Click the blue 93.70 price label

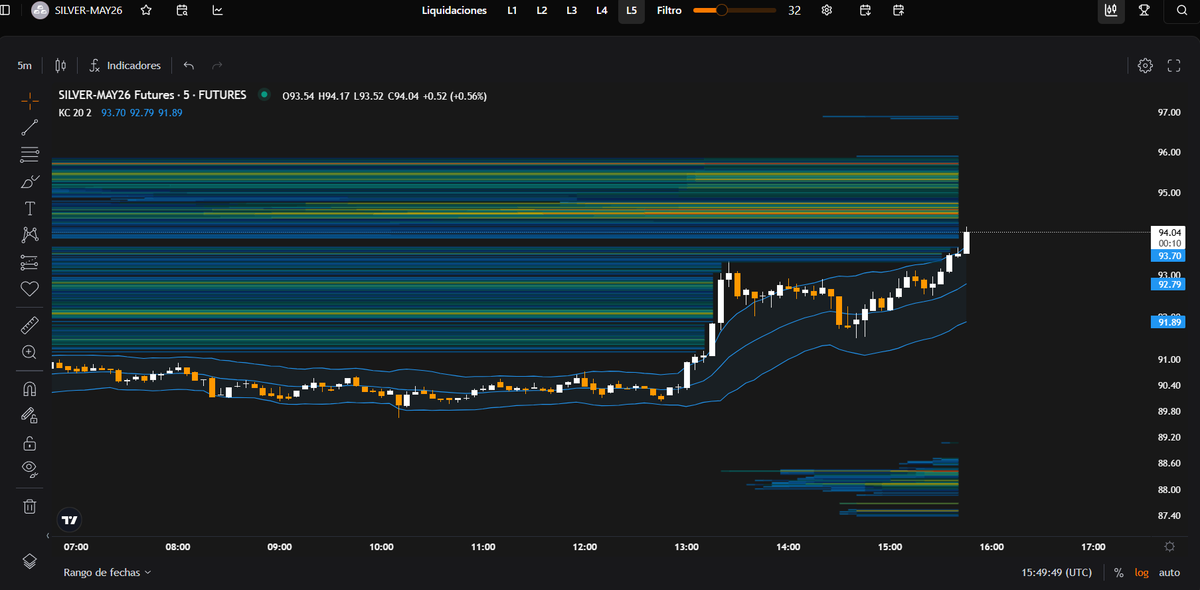click(x=1168, y=256)
